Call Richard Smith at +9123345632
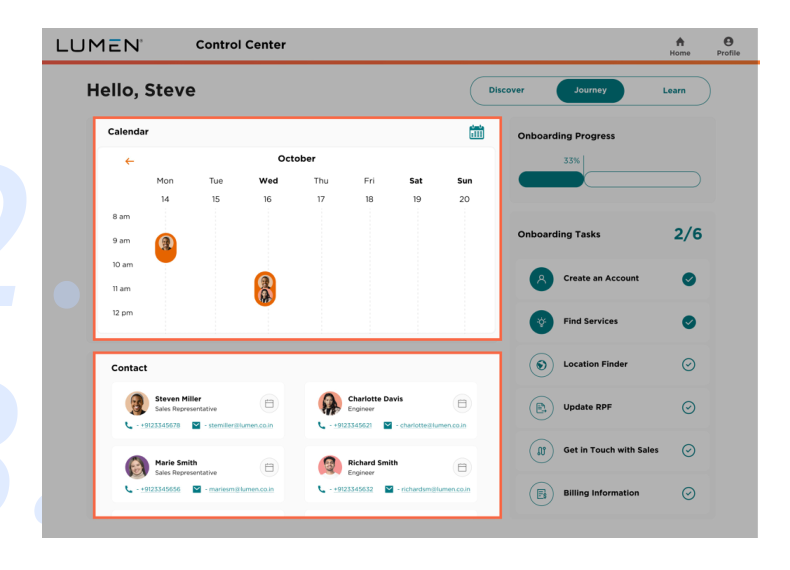The width and height of the screenshot is (790, 570). 353,489
